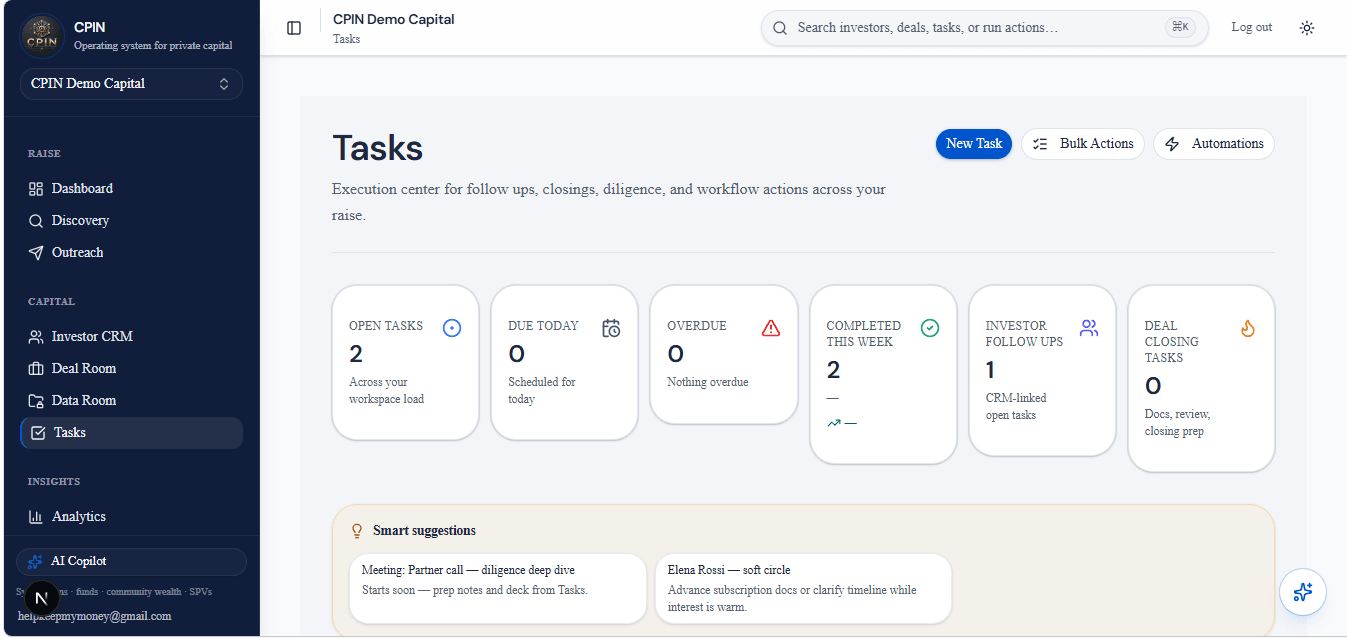Launch the AI Copilot button
This screenshot has height=639, width=1347.
click(x=131, y=562)
